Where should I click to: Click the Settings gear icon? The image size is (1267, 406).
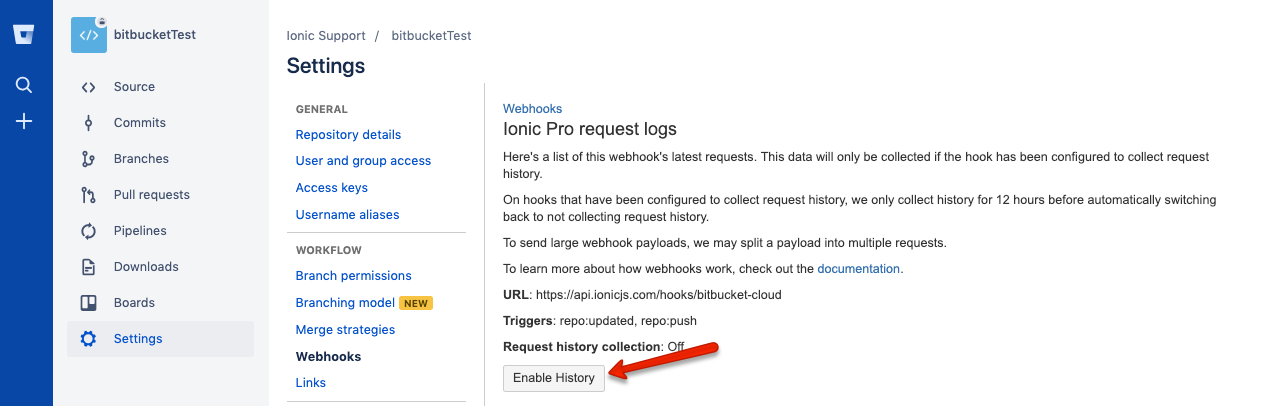pyautogui.click(x=89, y=339)
